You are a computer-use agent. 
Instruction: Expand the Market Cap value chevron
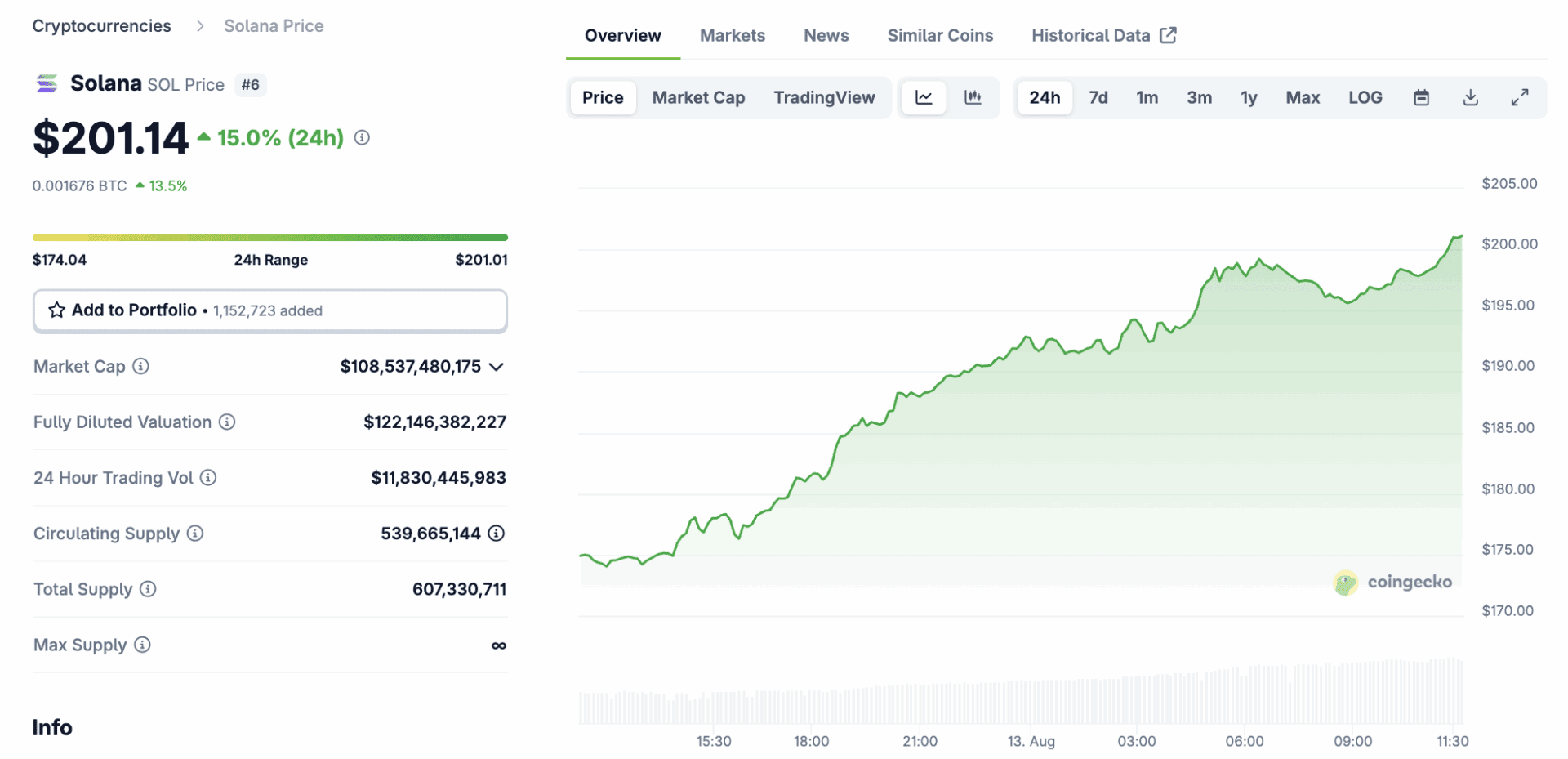[x=496, y=367]
